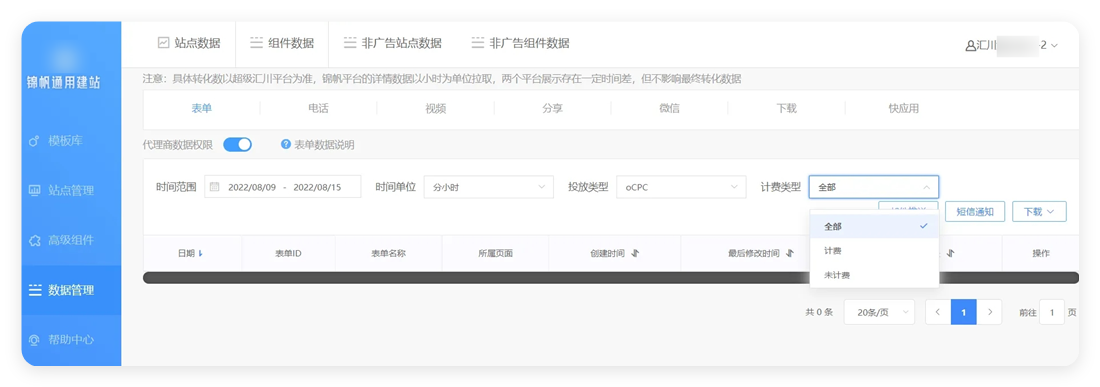Viewport: 1100px width, 387px height.
Task: Select the 快应用 data tab
Action: pos(904,109)
